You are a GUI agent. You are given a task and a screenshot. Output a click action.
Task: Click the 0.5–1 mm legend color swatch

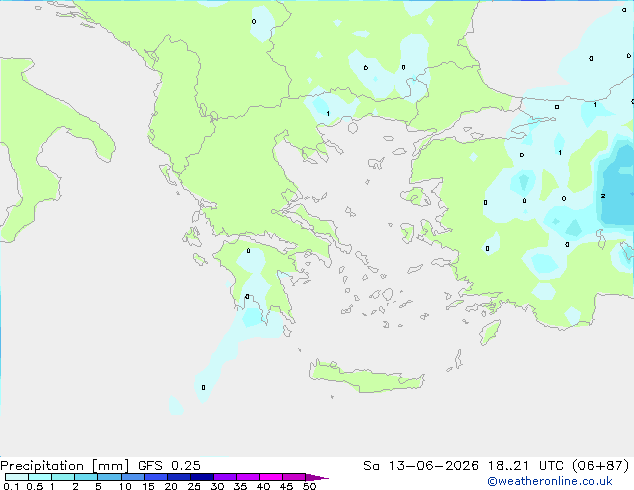[x=40, y=477]
